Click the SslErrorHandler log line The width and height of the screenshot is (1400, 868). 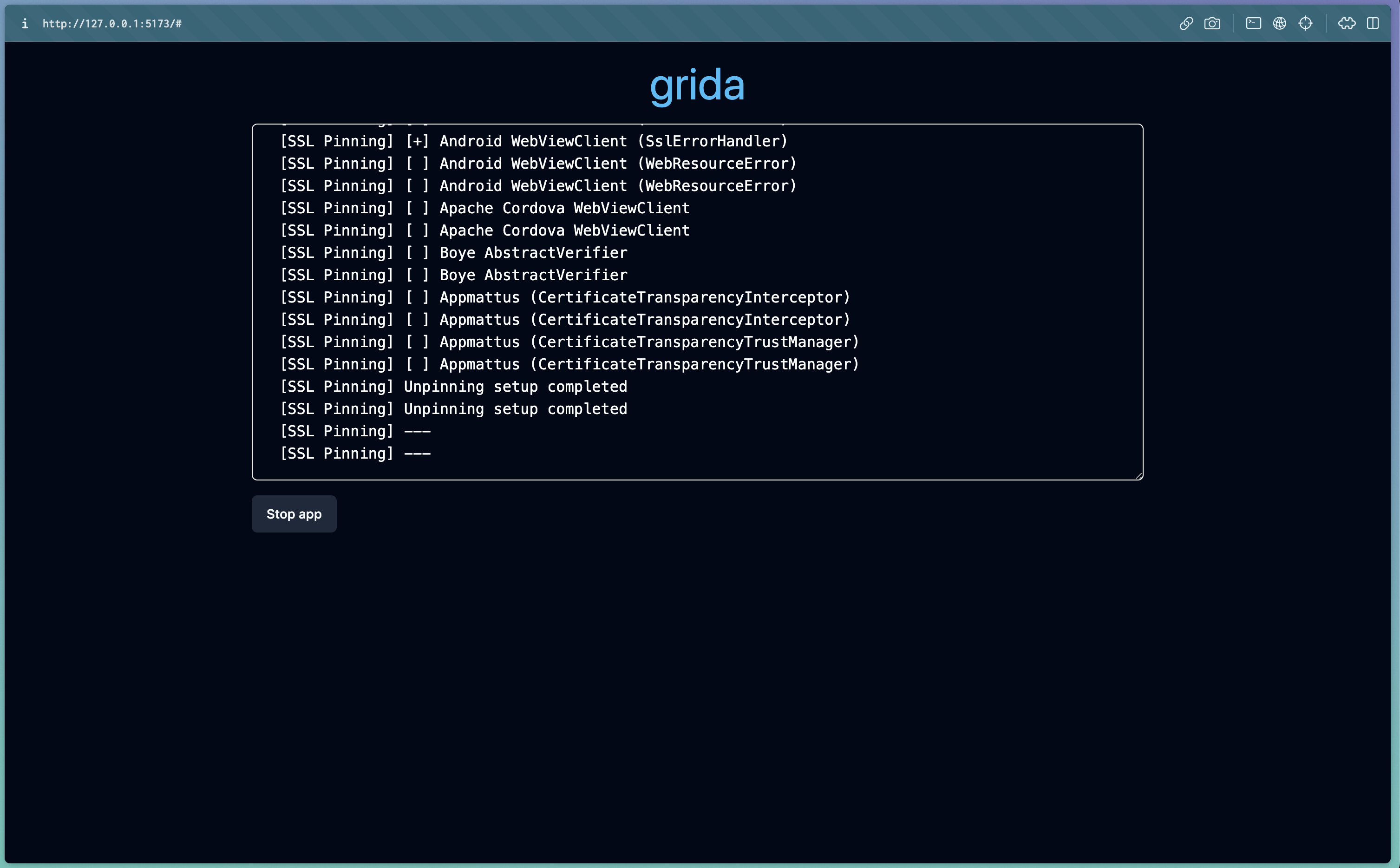tap(534, 141)
